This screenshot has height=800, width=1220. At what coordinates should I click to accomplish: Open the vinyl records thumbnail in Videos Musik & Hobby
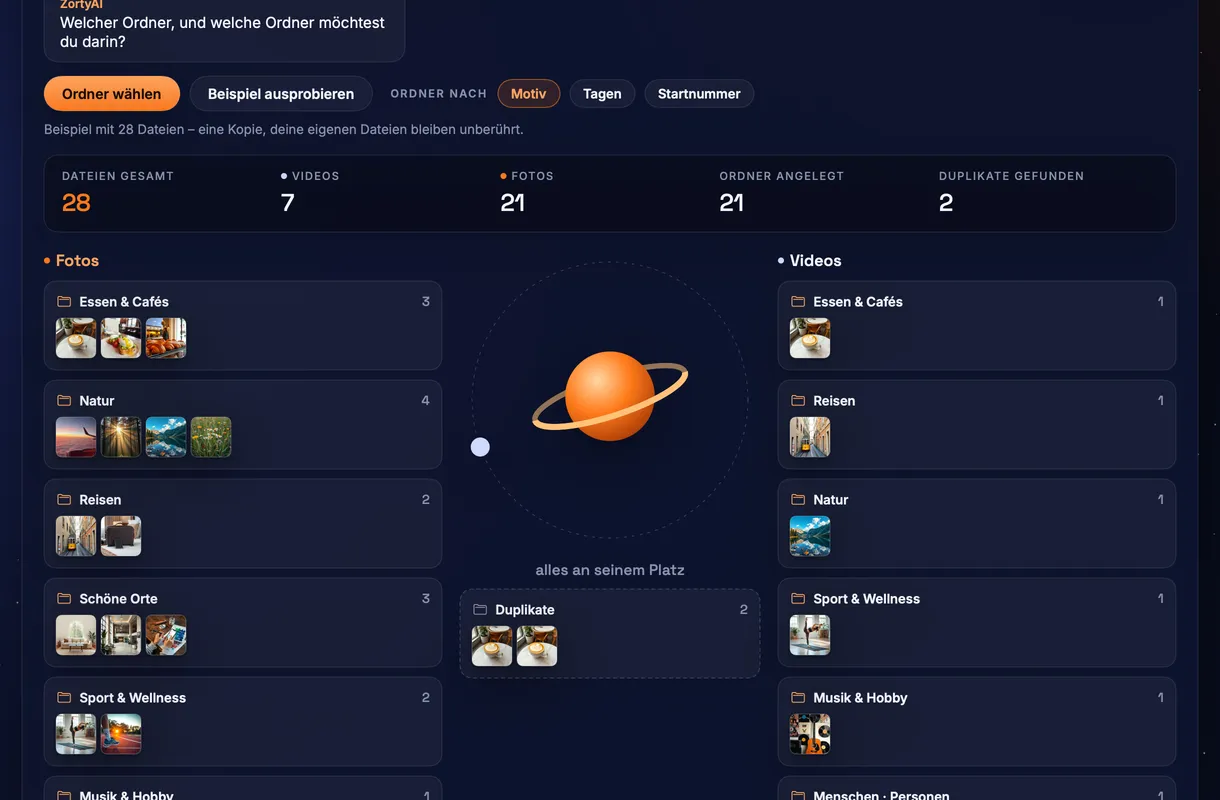[x=810, y=734]
